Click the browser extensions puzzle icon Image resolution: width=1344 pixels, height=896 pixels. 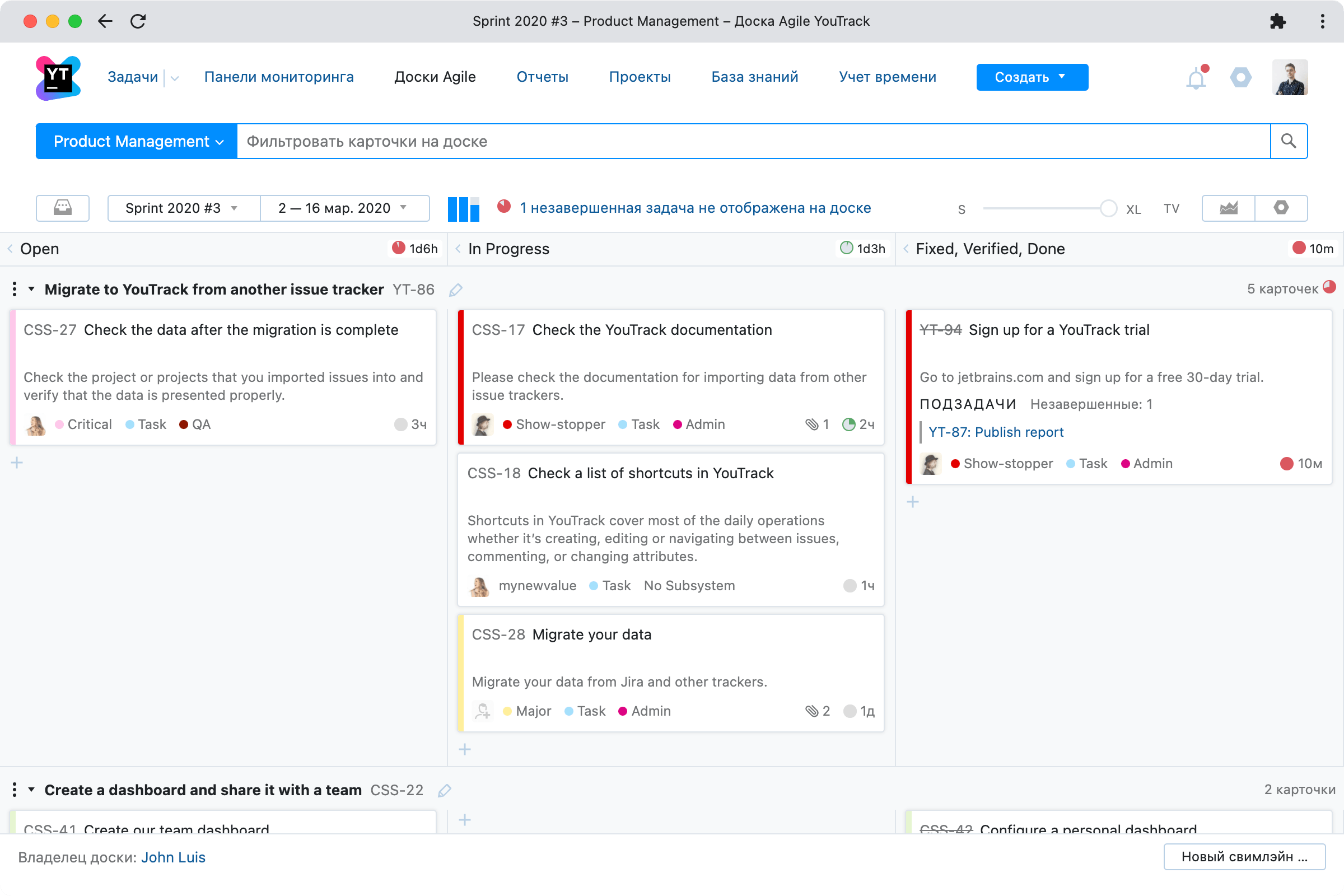pos(1277,22)
